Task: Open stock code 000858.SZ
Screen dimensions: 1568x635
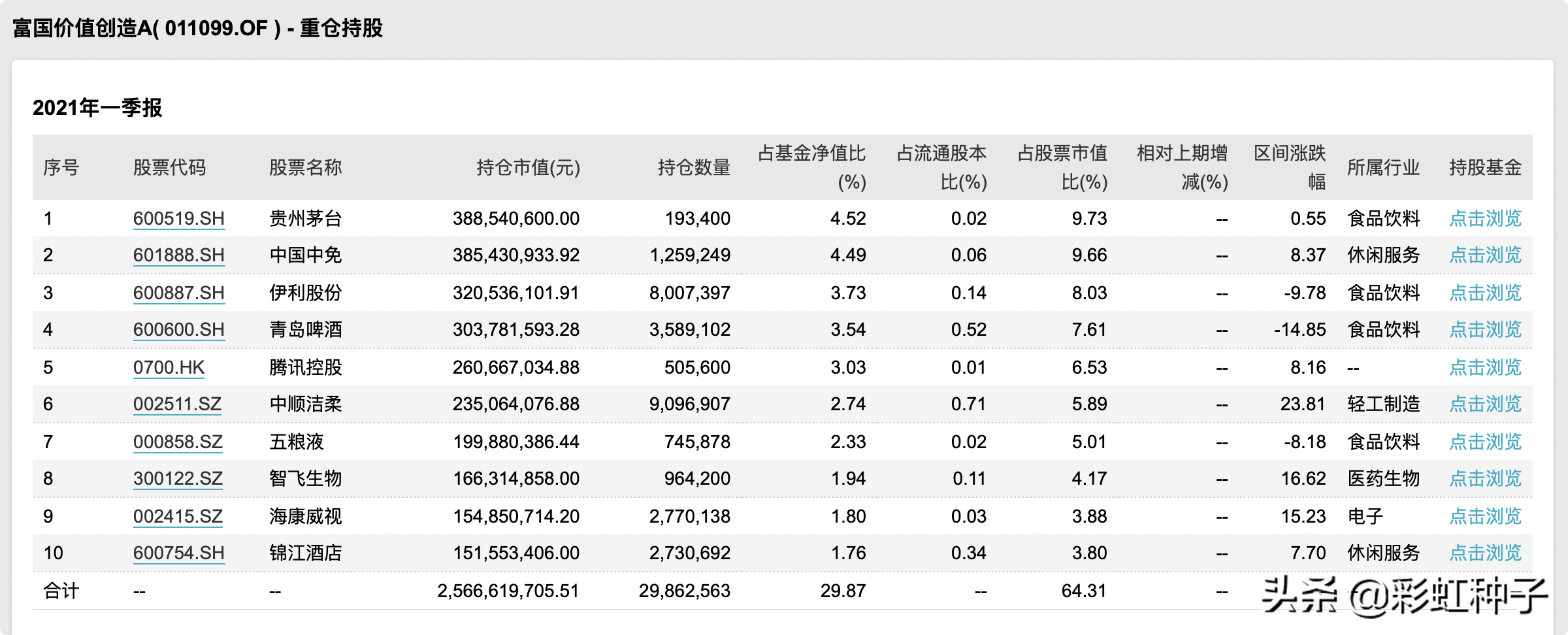Action: [x=178, y=442]
